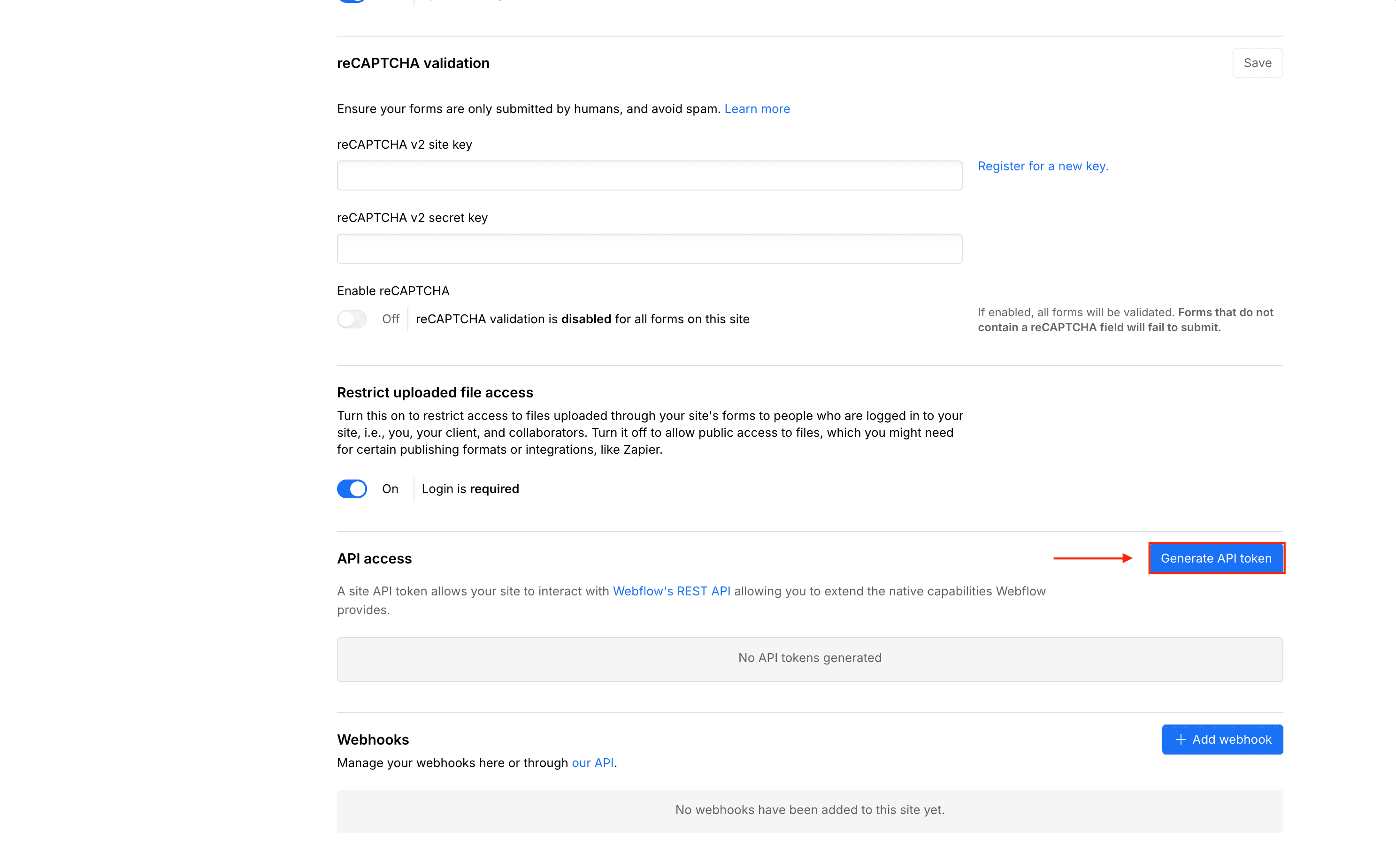Click the No API tokens generated placeholder
The height and width of the screenshot is (868, 1396).
pos(810,658)
